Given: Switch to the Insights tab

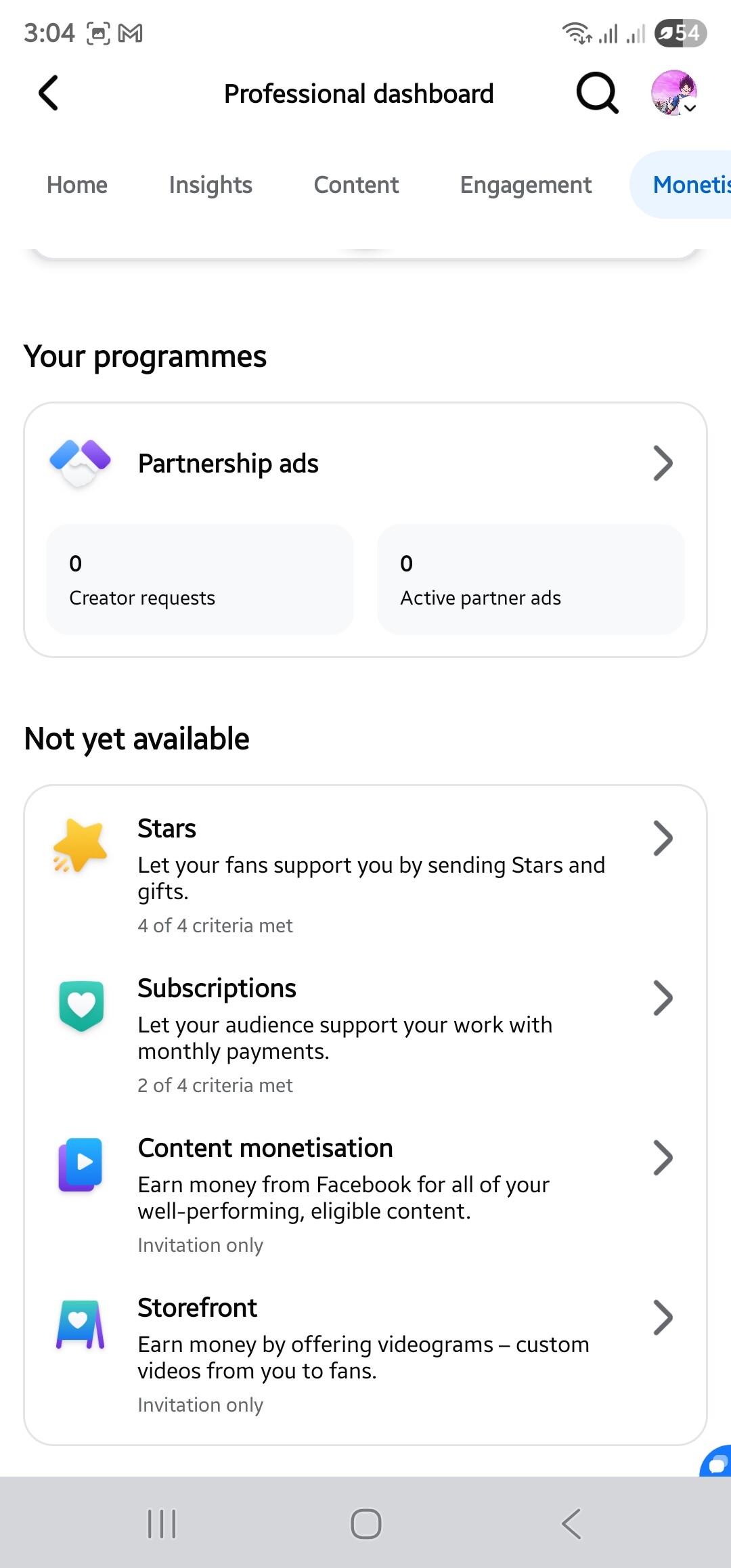Looking at the screenshot, I should pyautogui.click(x=211, y=185).
